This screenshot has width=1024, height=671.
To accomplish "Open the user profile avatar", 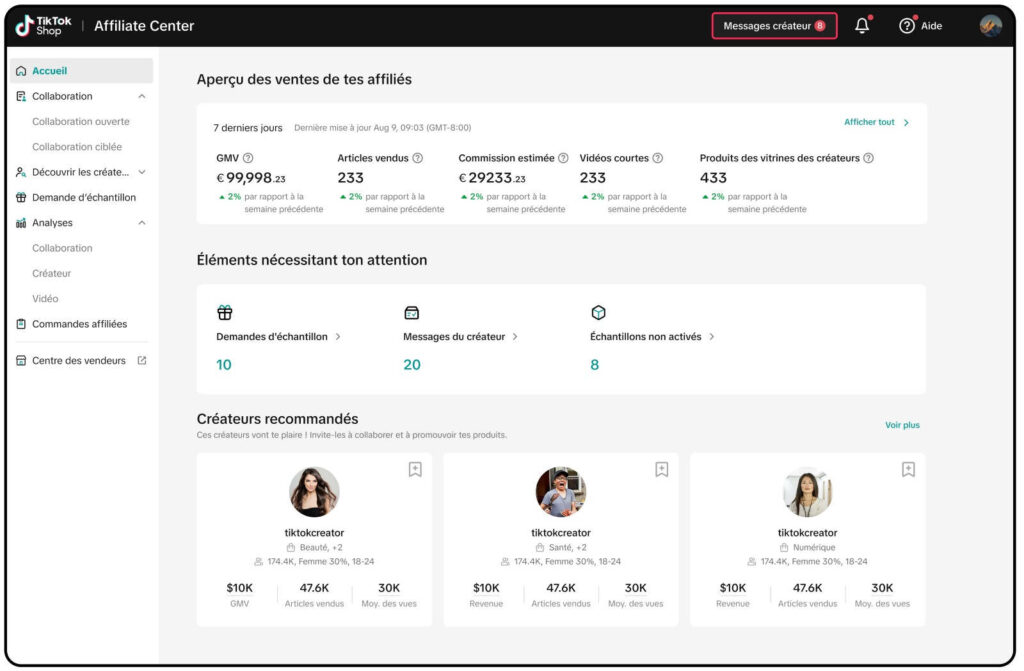I will point(991,25).
